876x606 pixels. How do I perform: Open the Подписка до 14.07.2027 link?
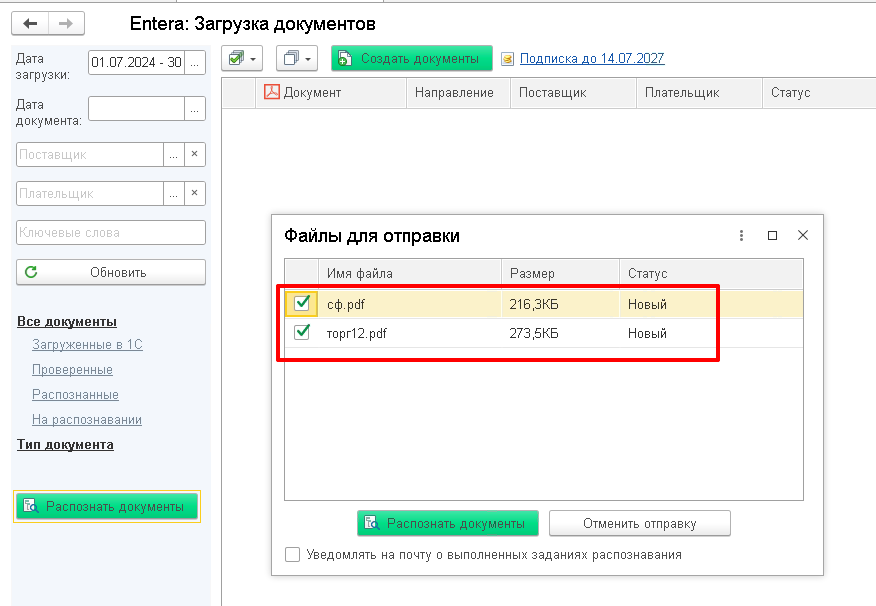(592, 58)
